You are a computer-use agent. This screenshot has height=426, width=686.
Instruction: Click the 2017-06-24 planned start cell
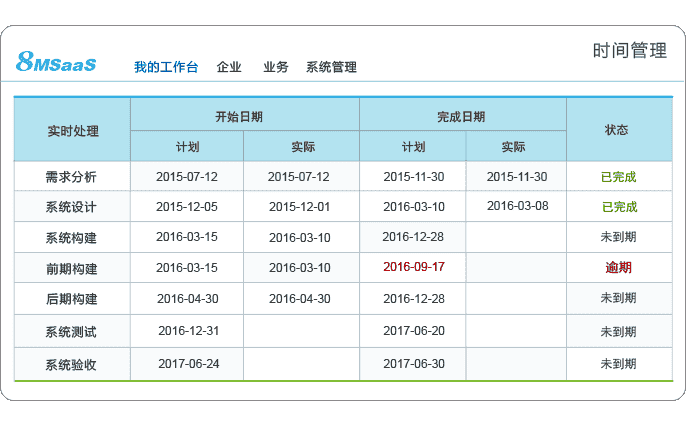189,363
